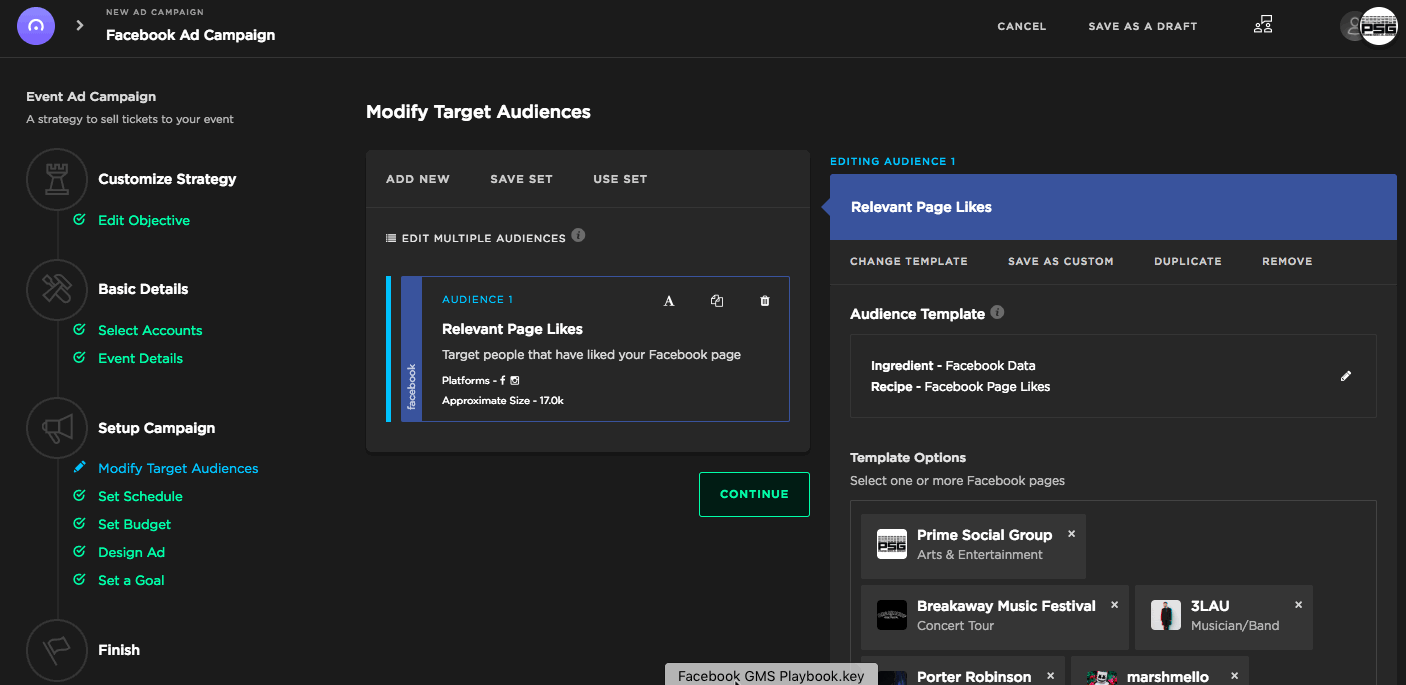Click Save Set
The width and height of the screenshot is (1406, 685).
(521, 179)
